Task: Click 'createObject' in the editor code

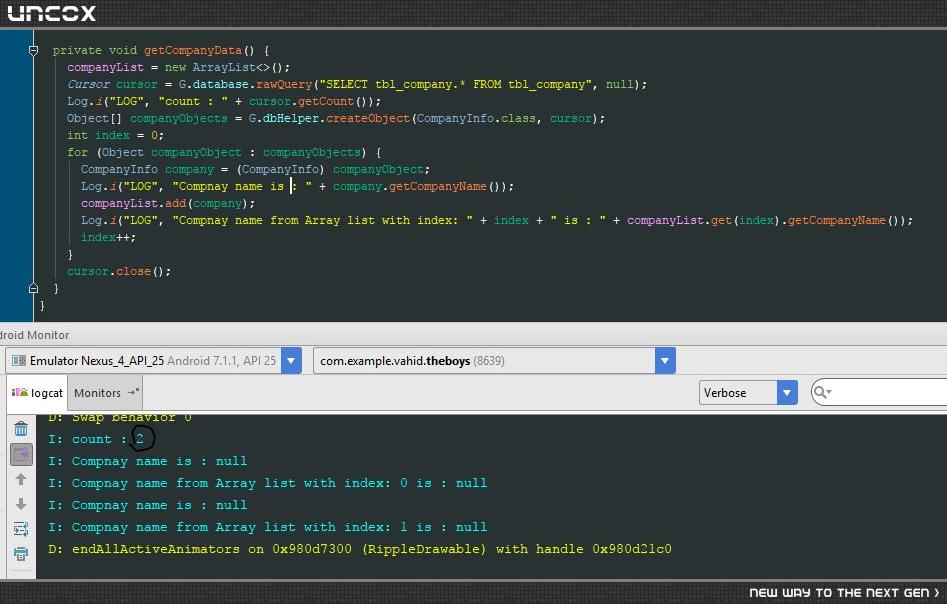Action: 368,118
